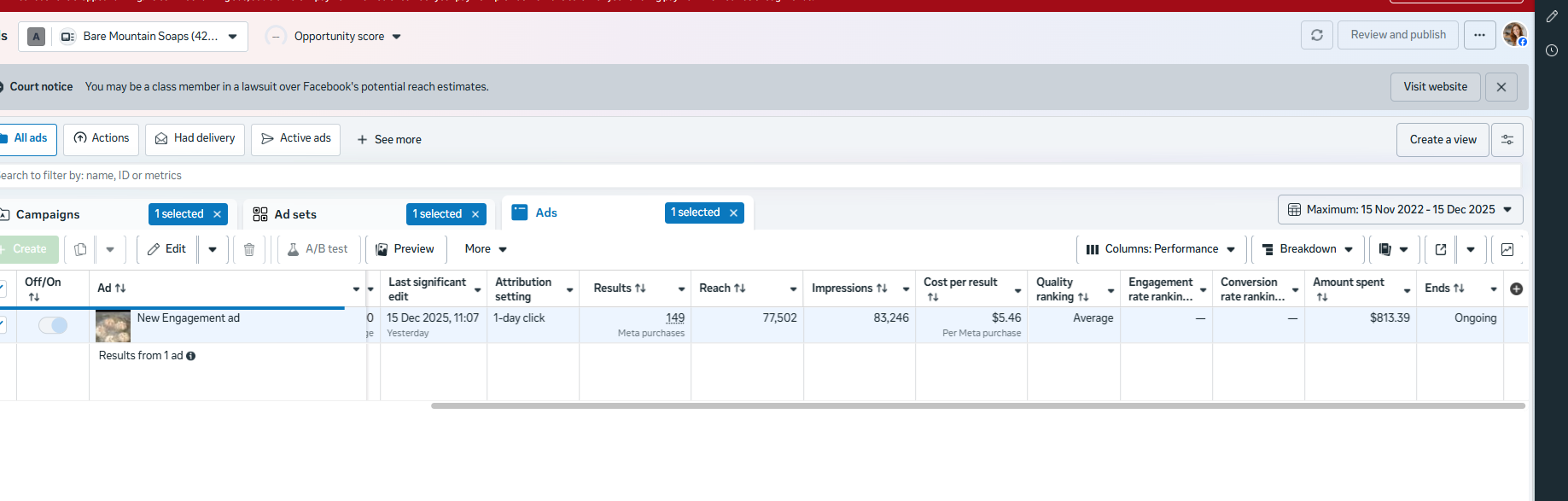1568x501 pixels.
Task: Toggle the checkbox in the New Engagement ad row
Action: 3,324
